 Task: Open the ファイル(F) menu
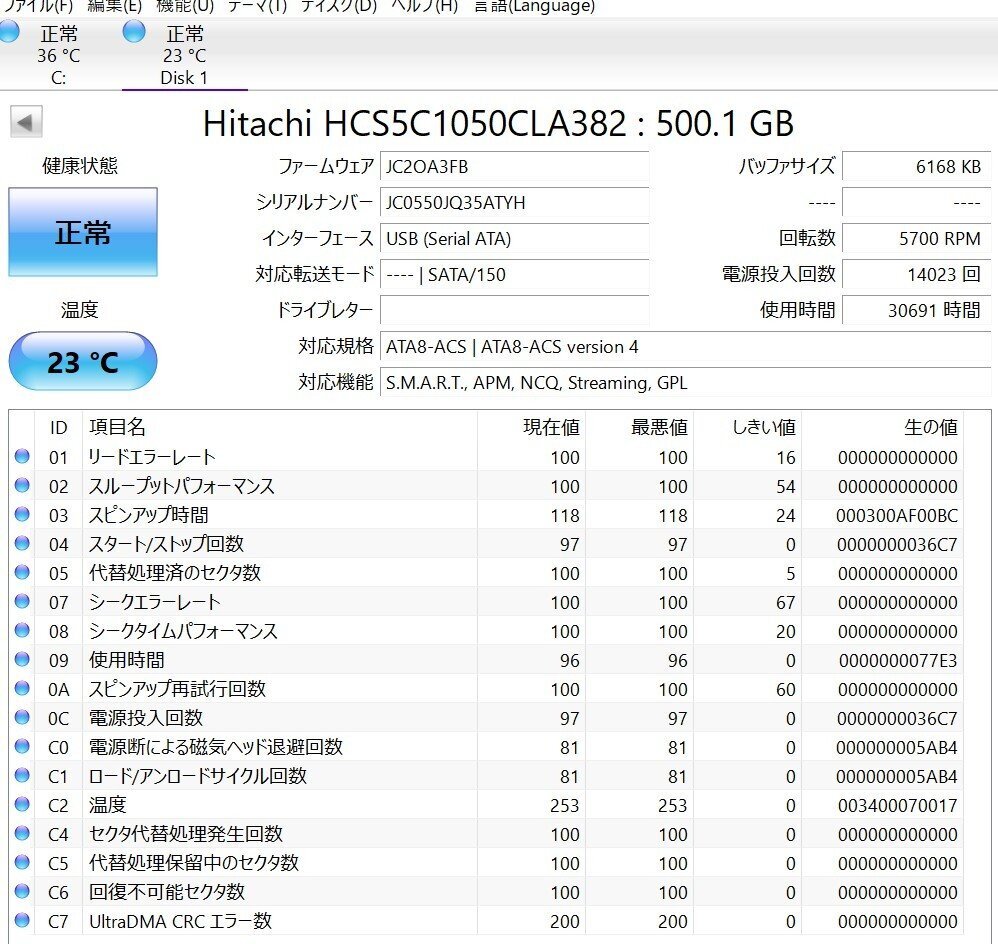pos(37,6)
